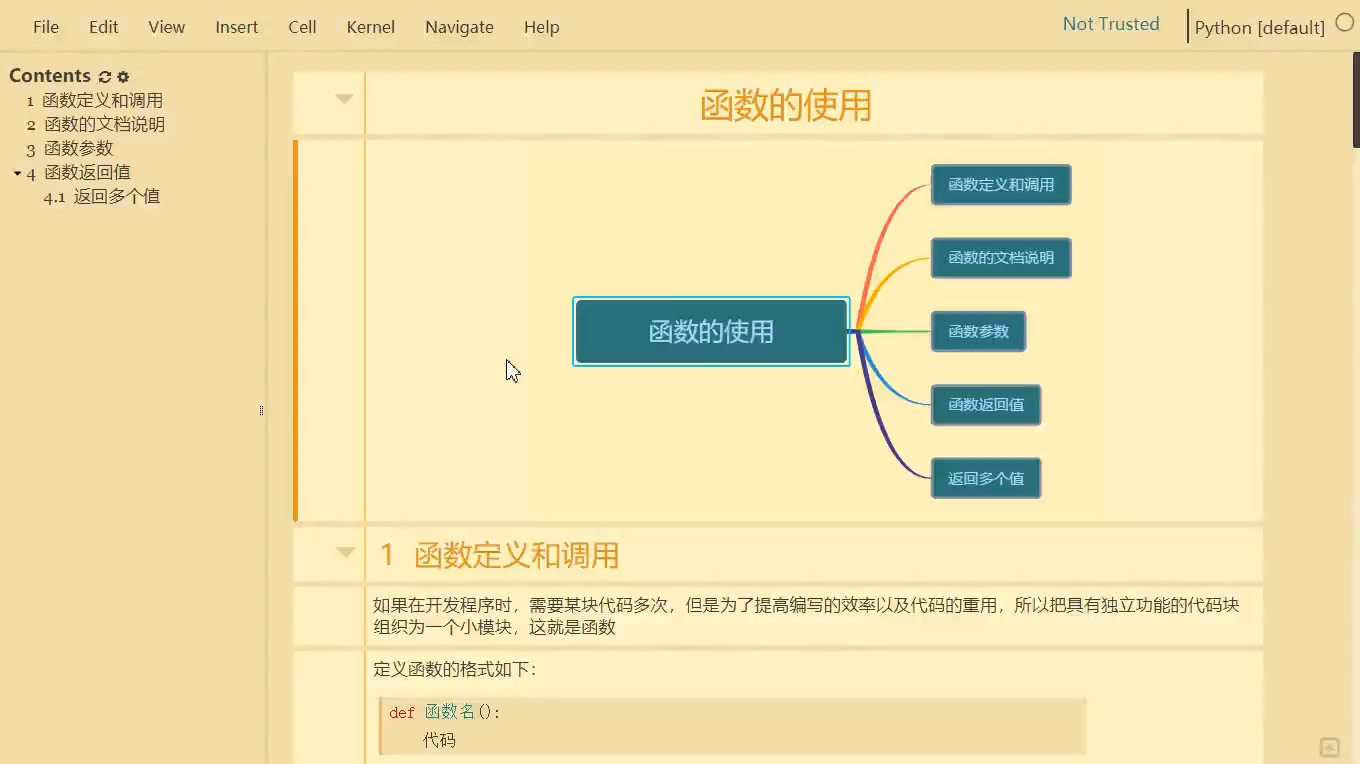Click the kernel idle circle indicator
Screen dimensions: 1360x764
tap(1345, 23)
